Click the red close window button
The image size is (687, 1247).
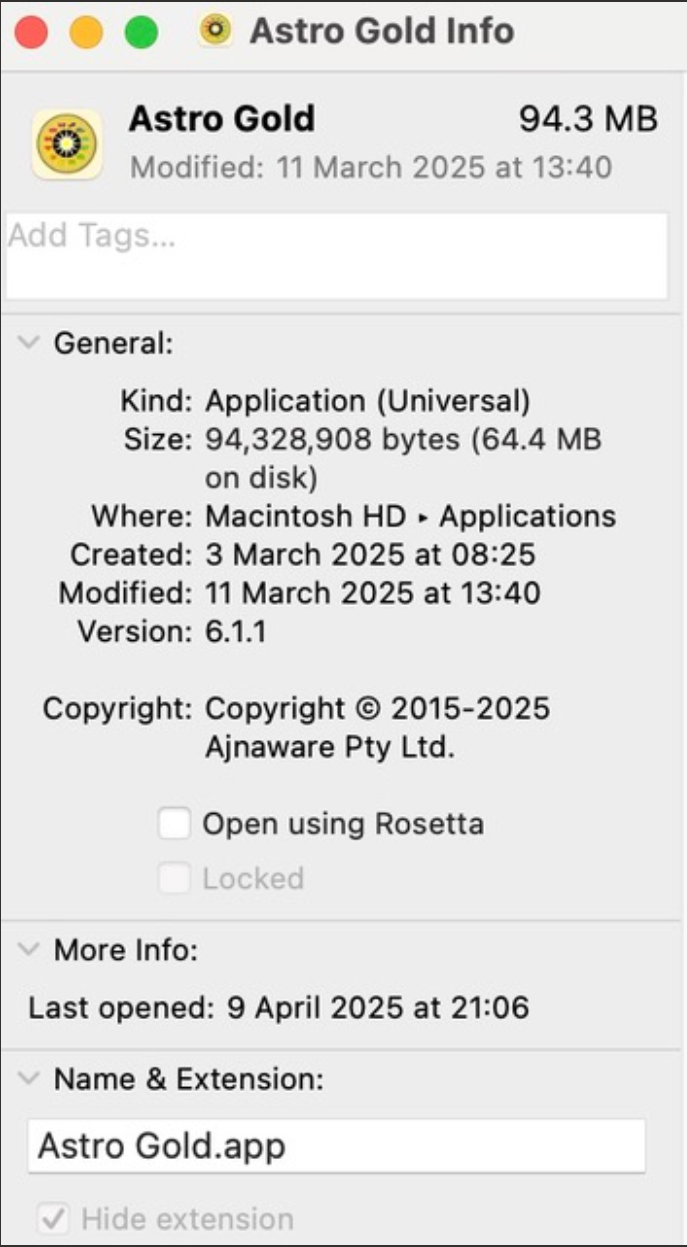coord(31,32)
